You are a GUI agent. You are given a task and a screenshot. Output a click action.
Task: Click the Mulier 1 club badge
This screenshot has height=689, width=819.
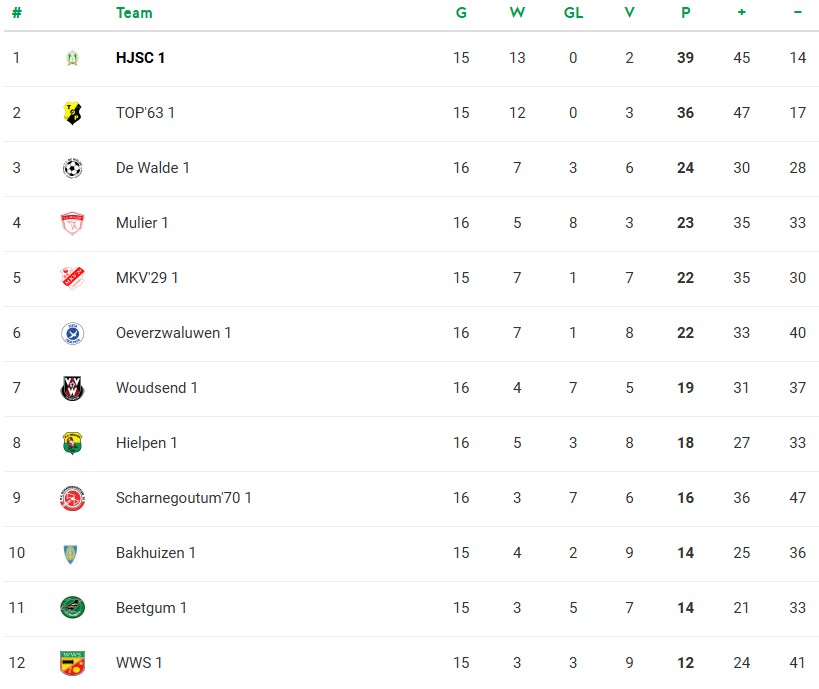tap(72, 223)
